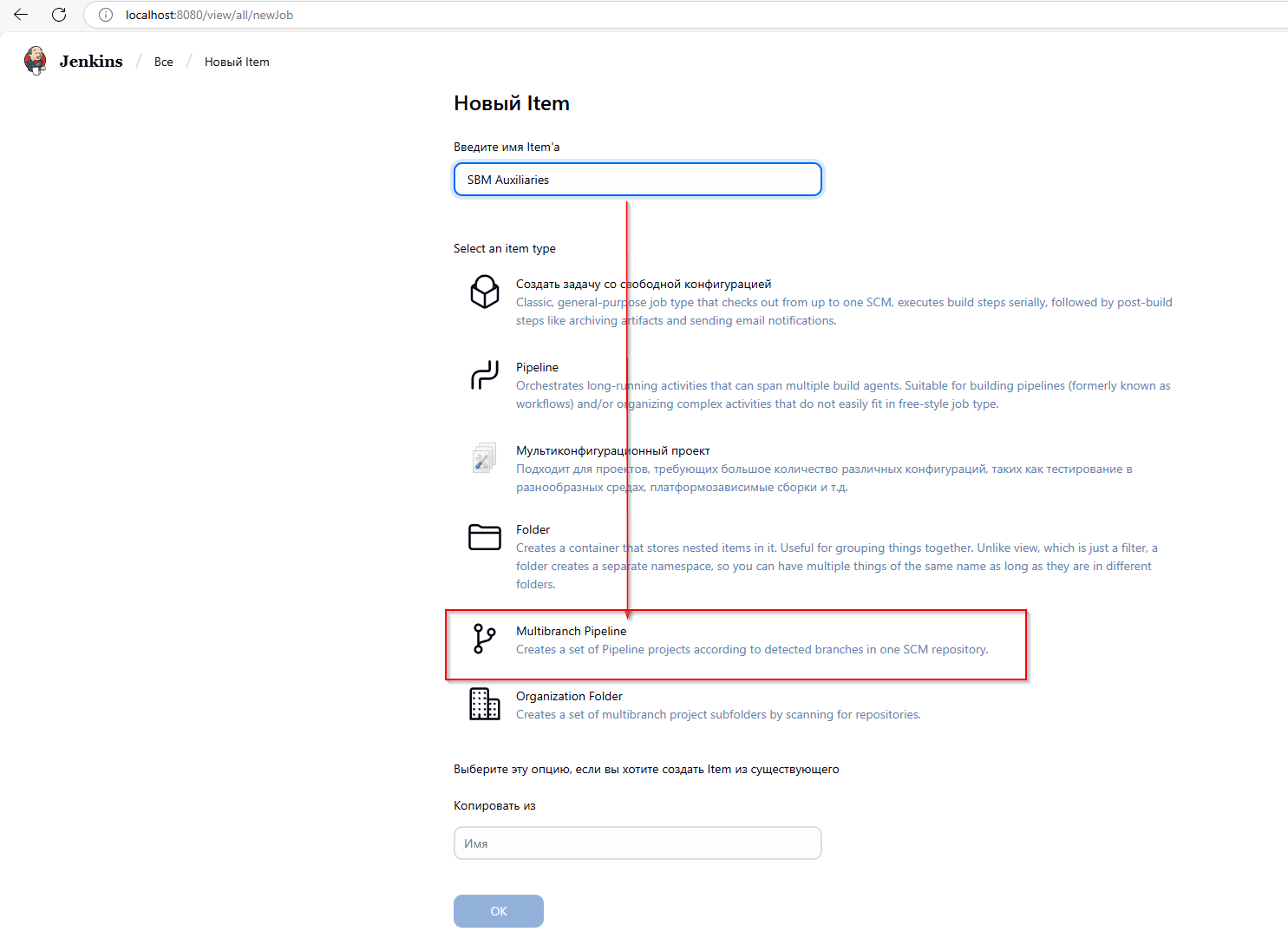The width and height of the screenshot is (1288, 945).
Task: Select the Pipeline item type label
Action: point(537,367)
